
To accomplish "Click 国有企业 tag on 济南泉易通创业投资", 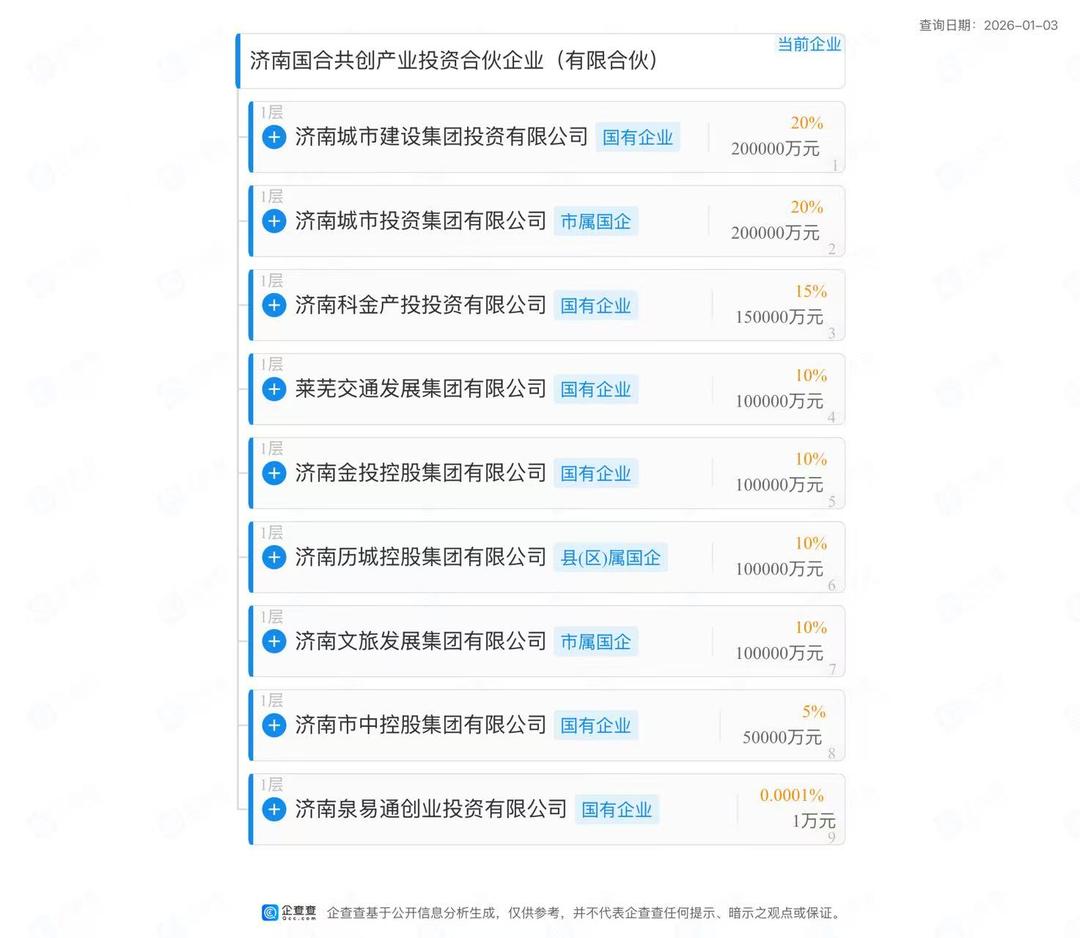I will pyautogui.click(x=617, y=810).
